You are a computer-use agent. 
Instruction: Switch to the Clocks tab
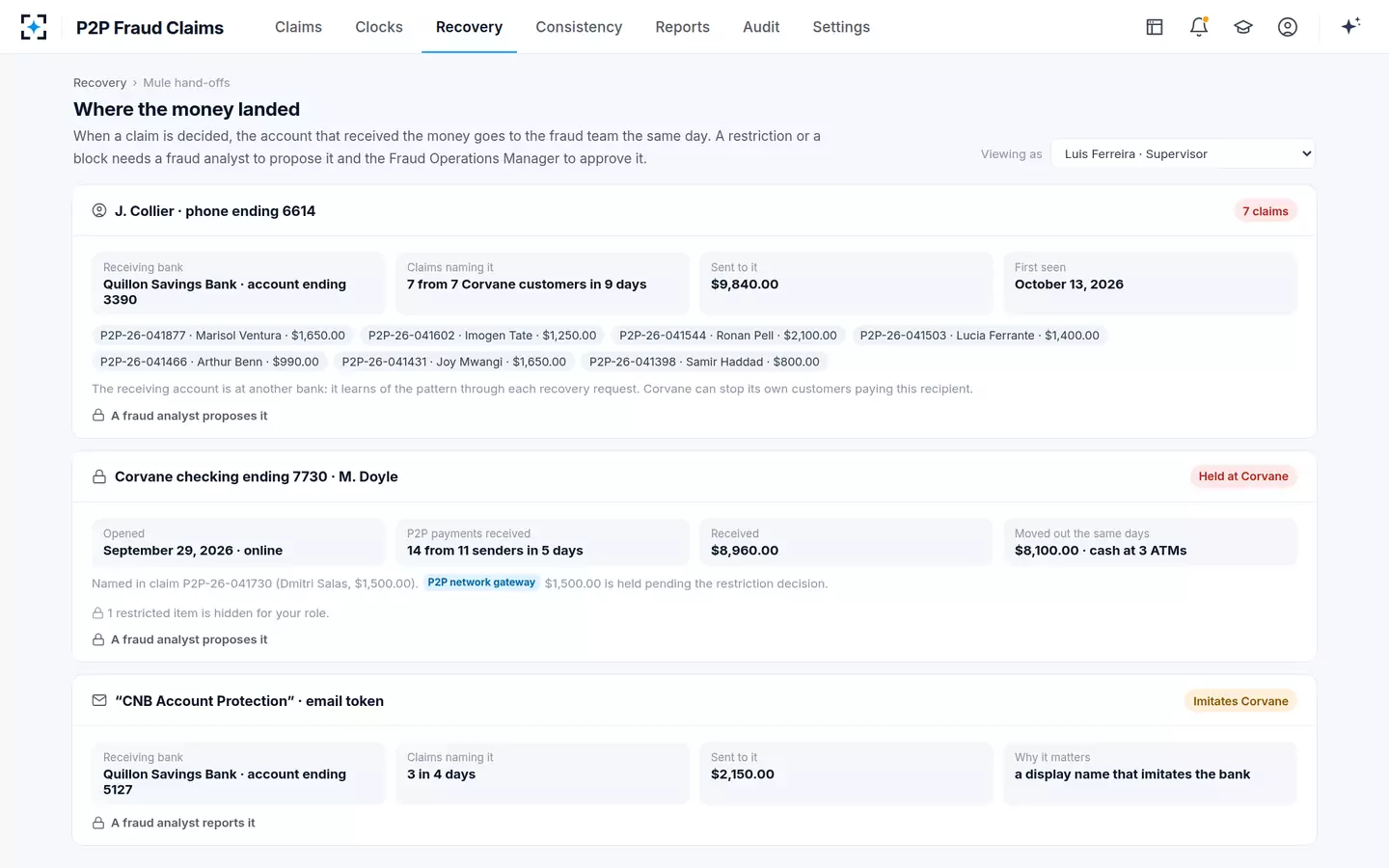379,27
